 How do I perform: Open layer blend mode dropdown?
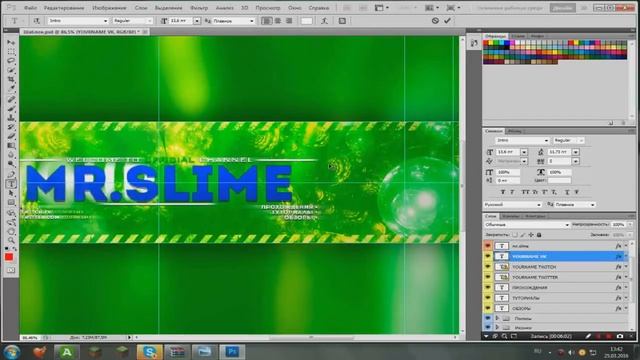[527, 224]
